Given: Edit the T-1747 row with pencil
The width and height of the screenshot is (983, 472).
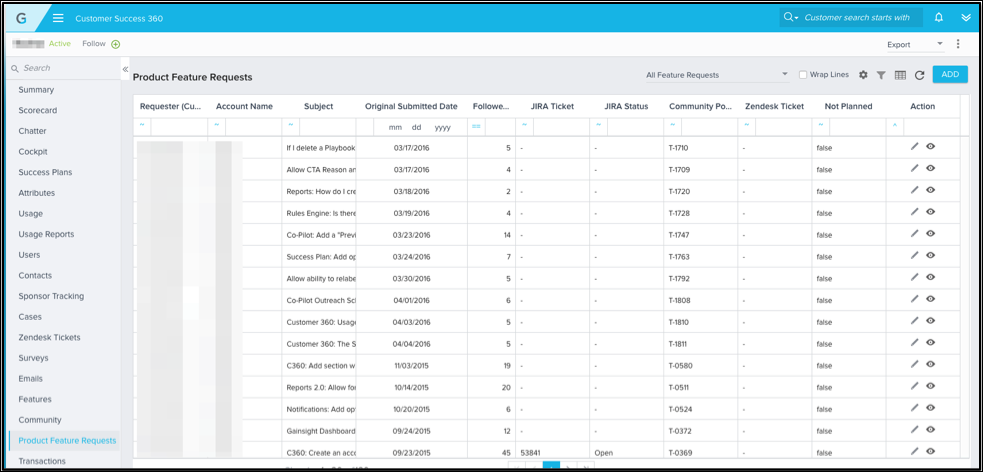Looking at the screenshot, I should [914, 233].
